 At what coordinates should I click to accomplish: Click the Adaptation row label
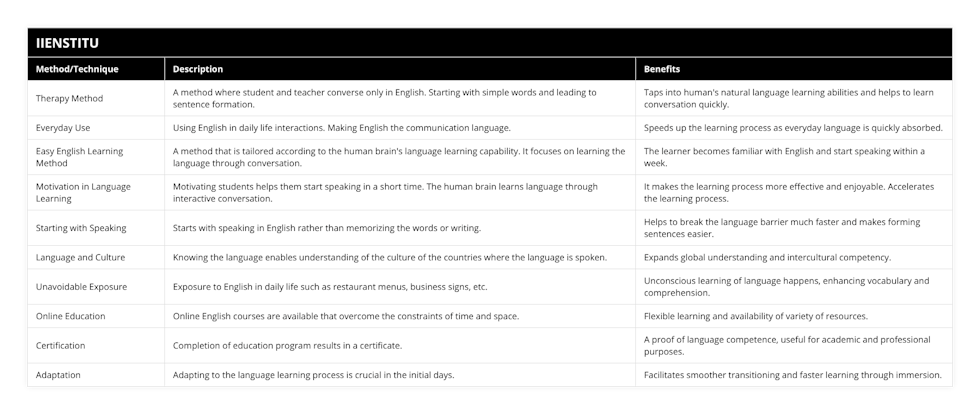point(58,375)
